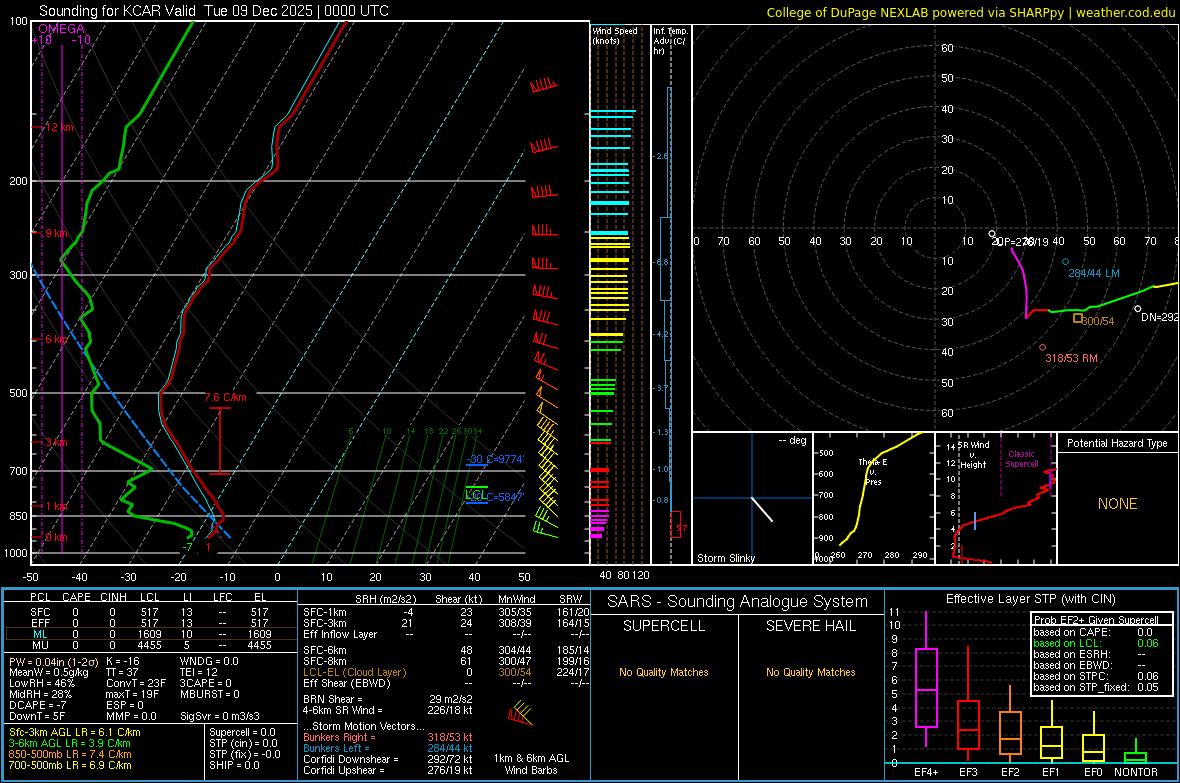This screenshot has width=1180, height=783.
Task: Click the OMEGA label on the skew-T
Action: click(x=62, y=29)
